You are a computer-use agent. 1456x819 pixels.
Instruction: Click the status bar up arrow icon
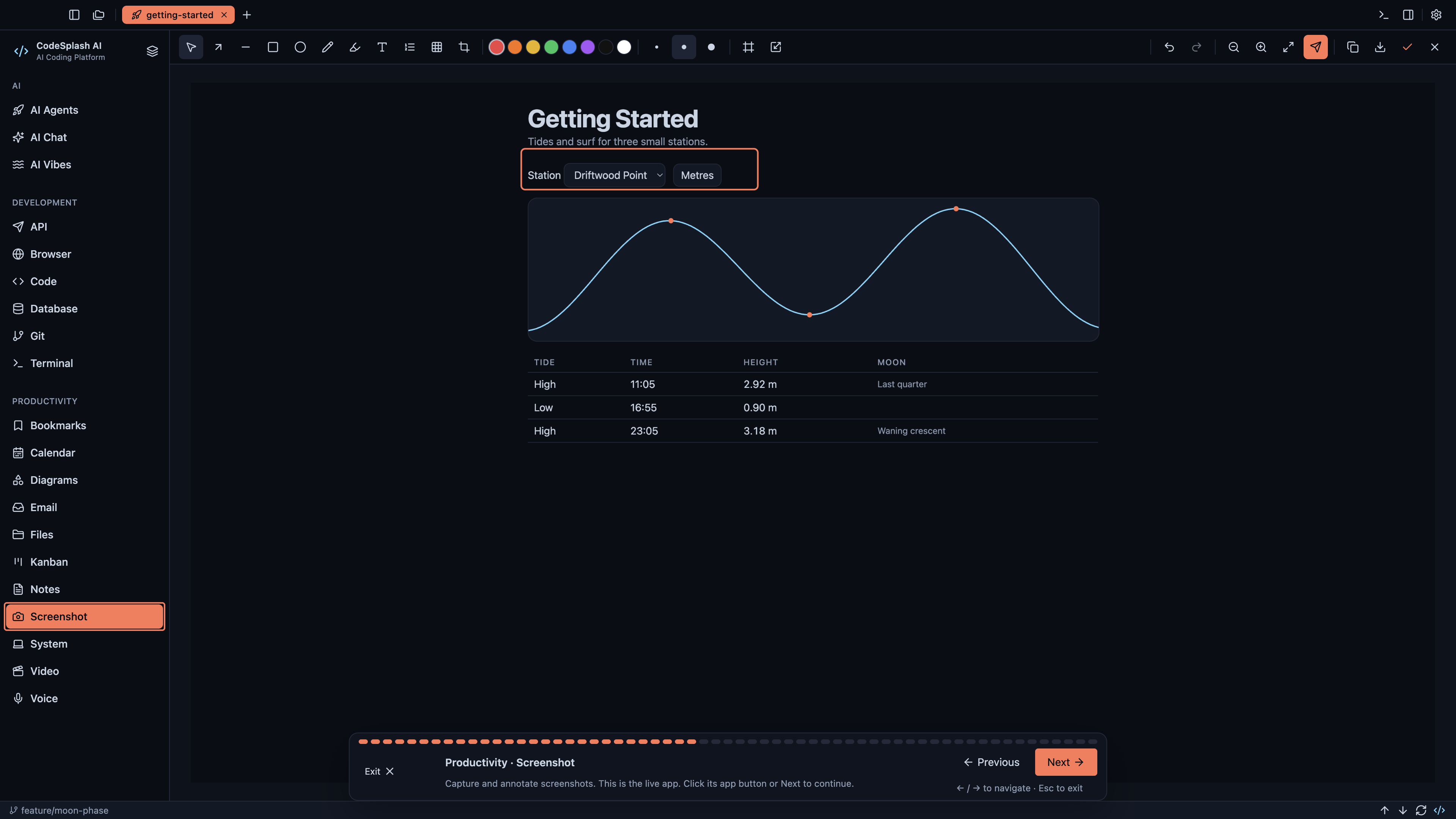[x=1384, y=810]
